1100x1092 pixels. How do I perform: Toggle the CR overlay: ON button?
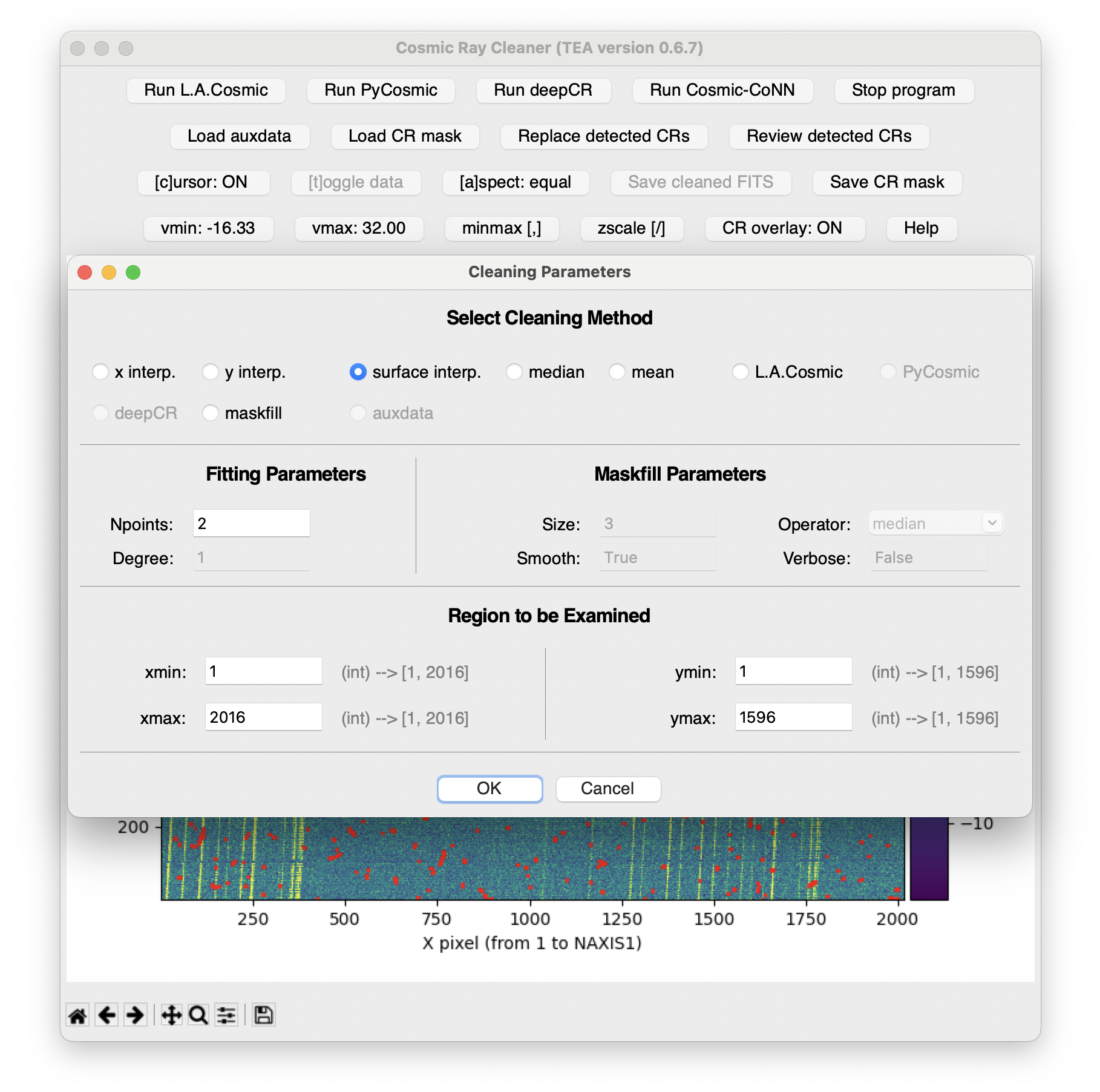pyautogui.click(x=782, y=228)
